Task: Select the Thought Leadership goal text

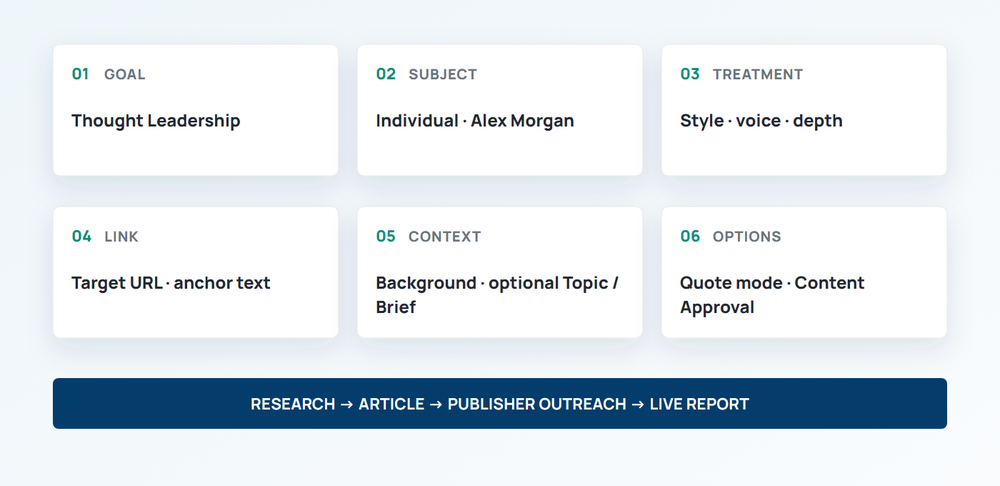Action: point(156,121)
